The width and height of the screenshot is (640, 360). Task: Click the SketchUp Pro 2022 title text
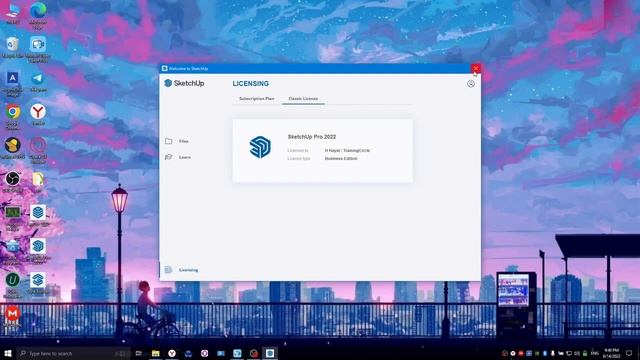312,137
